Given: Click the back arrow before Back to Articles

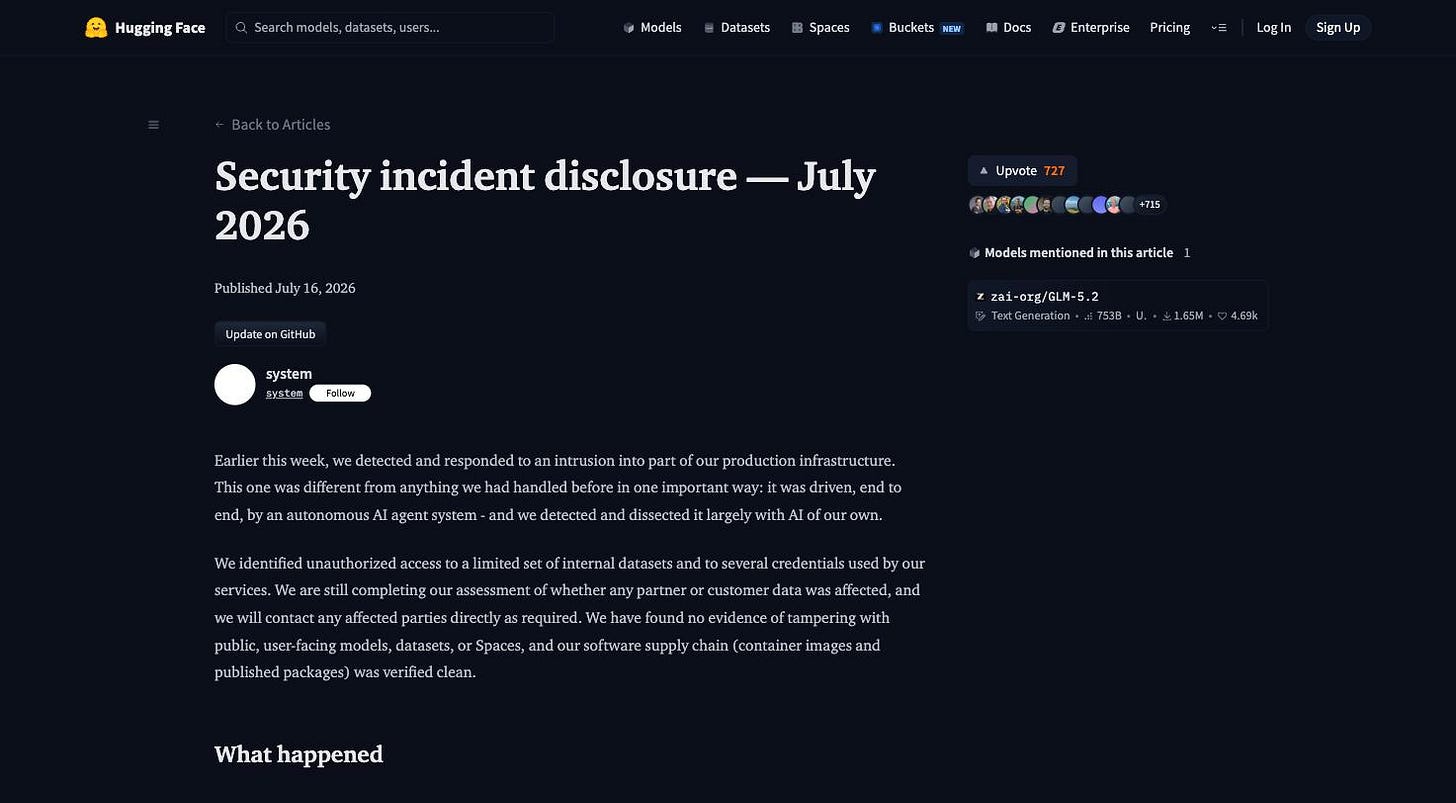Looking at the screenshot, I should click(x=220, y=125).
